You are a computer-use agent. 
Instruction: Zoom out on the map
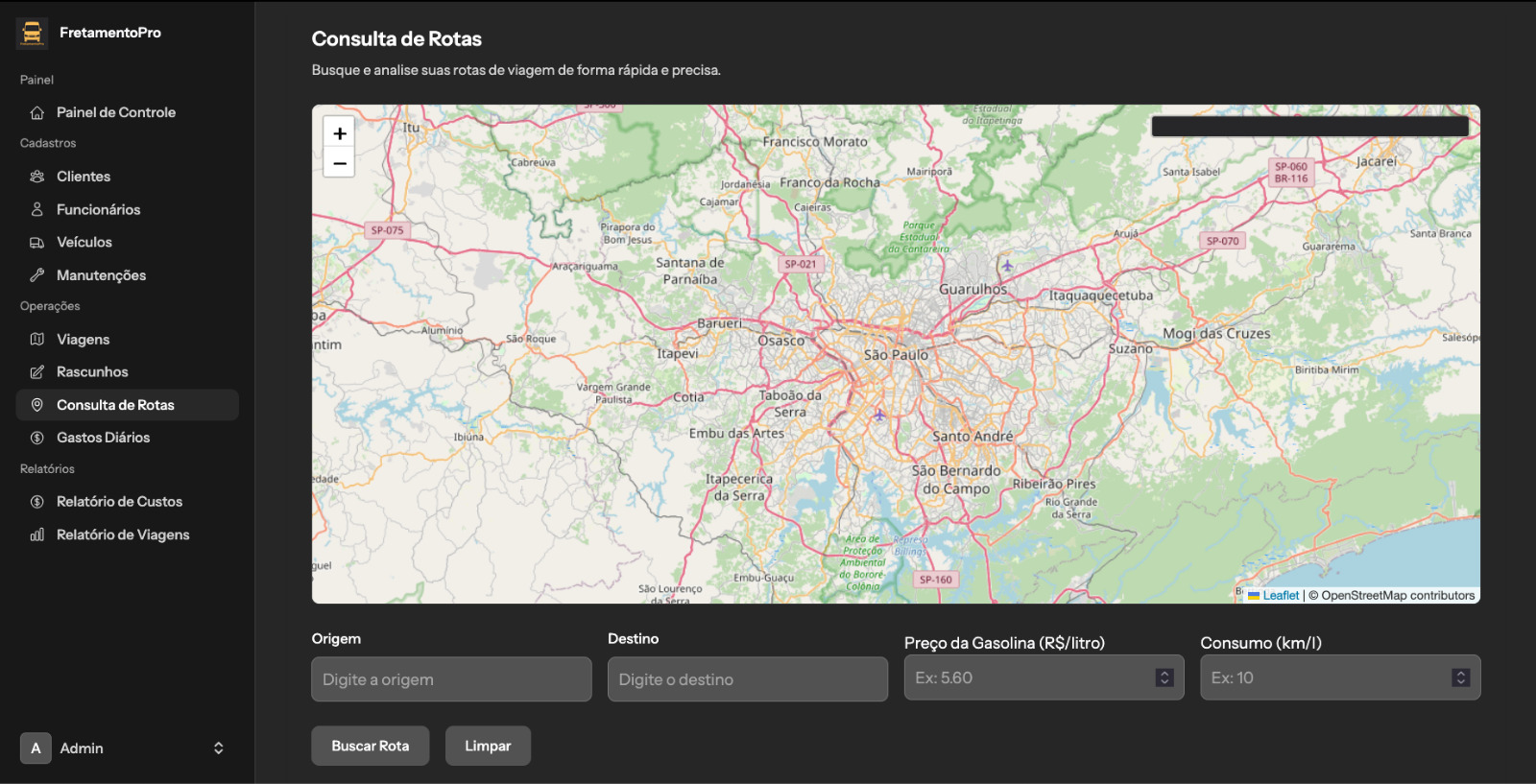[x=339, y=163]
